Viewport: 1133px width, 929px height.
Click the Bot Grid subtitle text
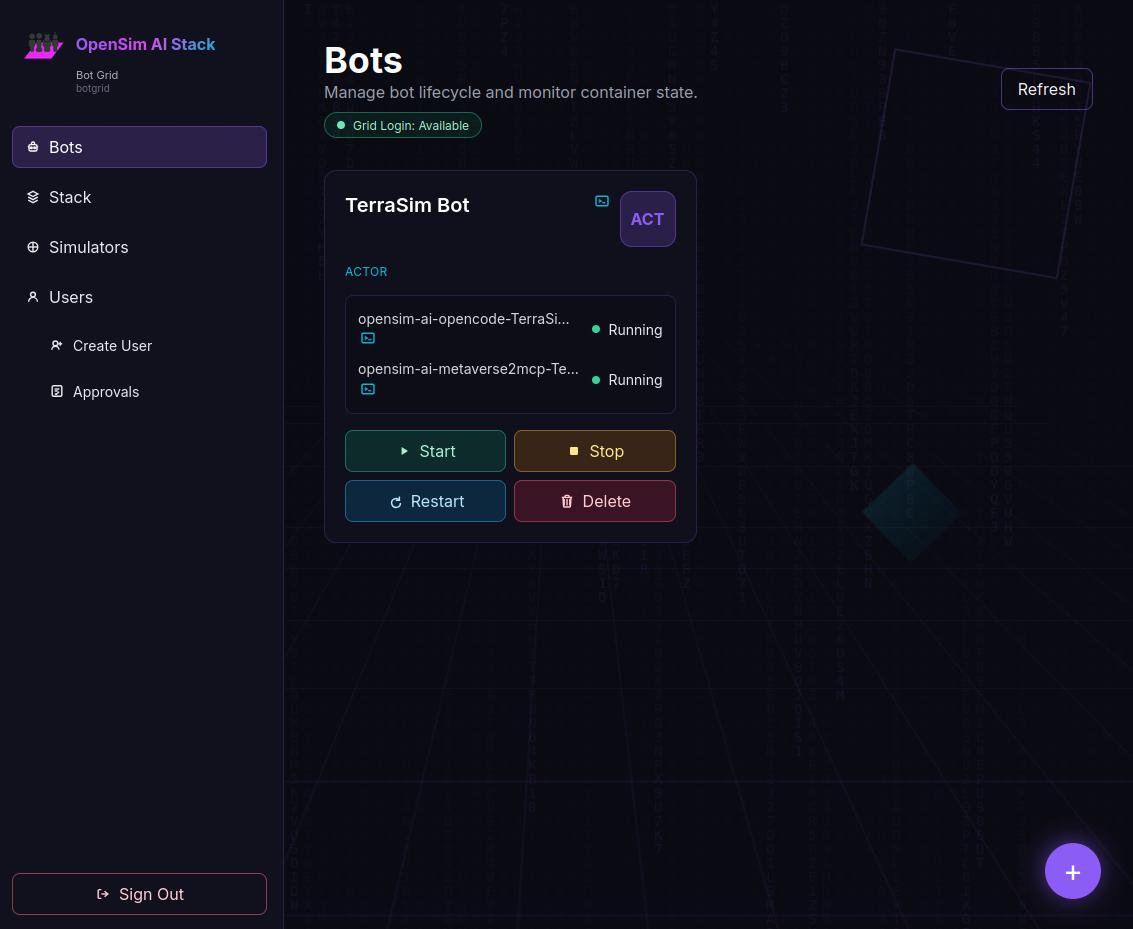[x=97, y=75]
